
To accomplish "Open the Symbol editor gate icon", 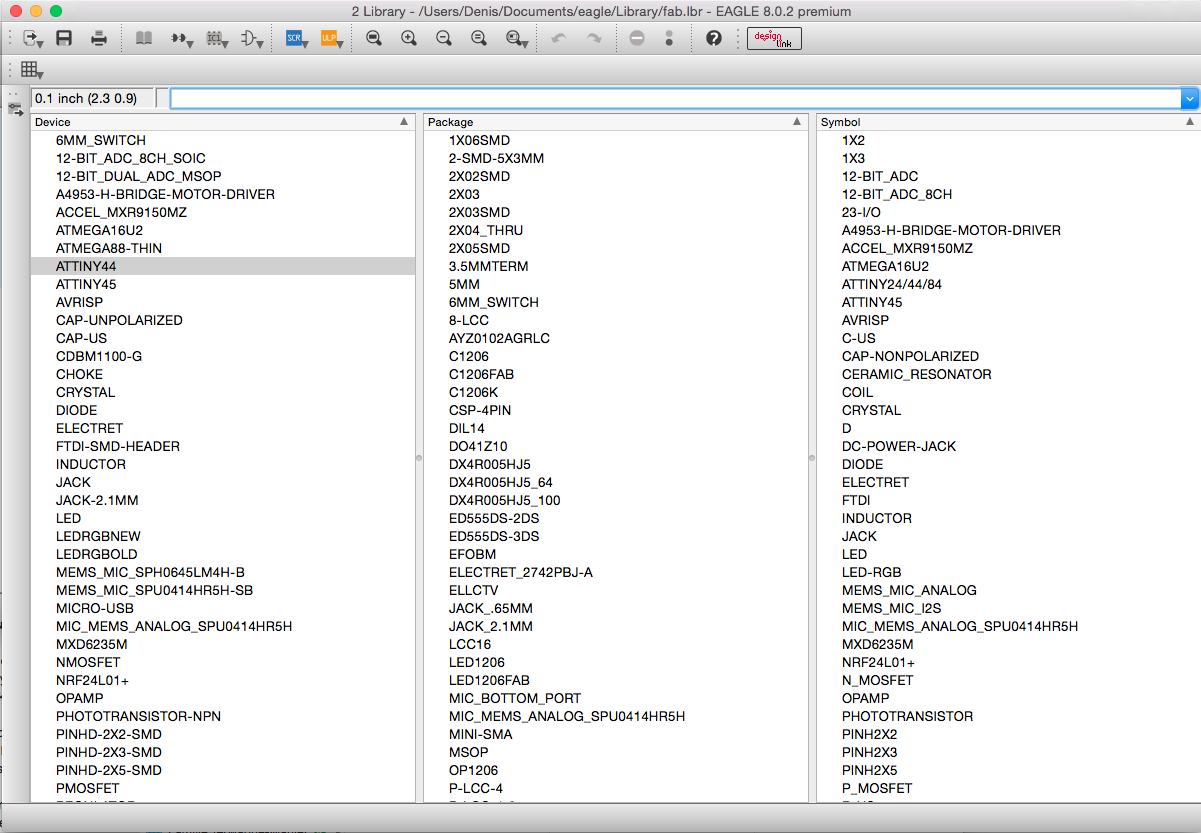I will click(x=253, y=39).
